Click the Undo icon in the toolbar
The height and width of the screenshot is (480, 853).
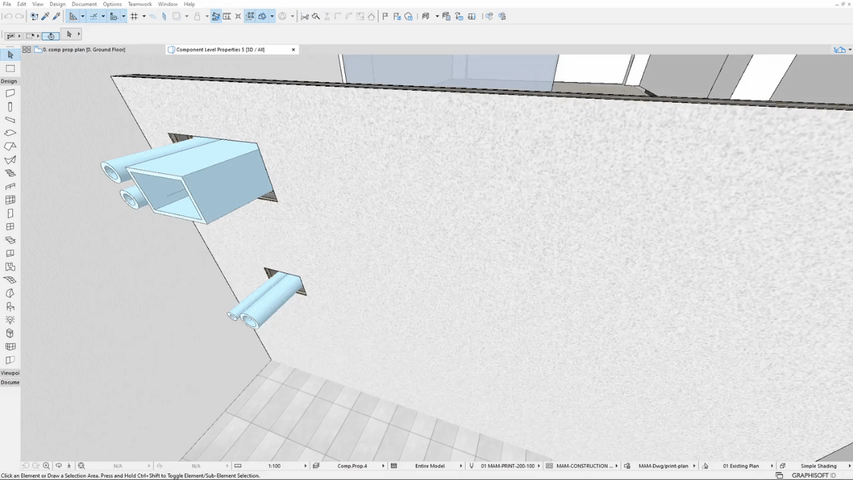[8, 17]
